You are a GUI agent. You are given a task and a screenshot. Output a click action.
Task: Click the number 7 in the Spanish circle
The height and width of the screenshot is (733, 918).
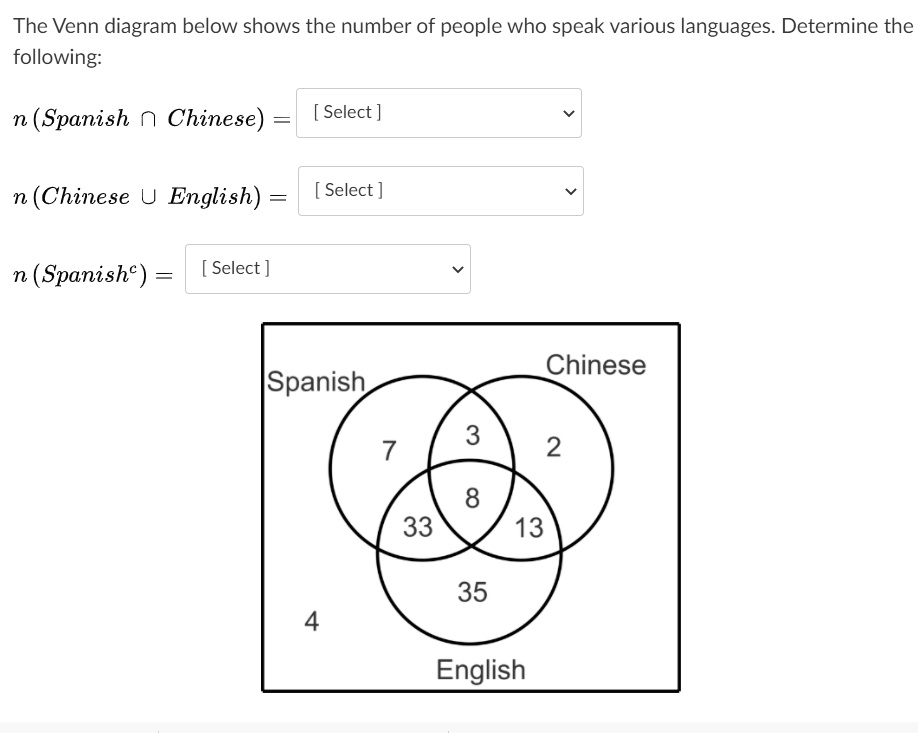coord(389,450)
